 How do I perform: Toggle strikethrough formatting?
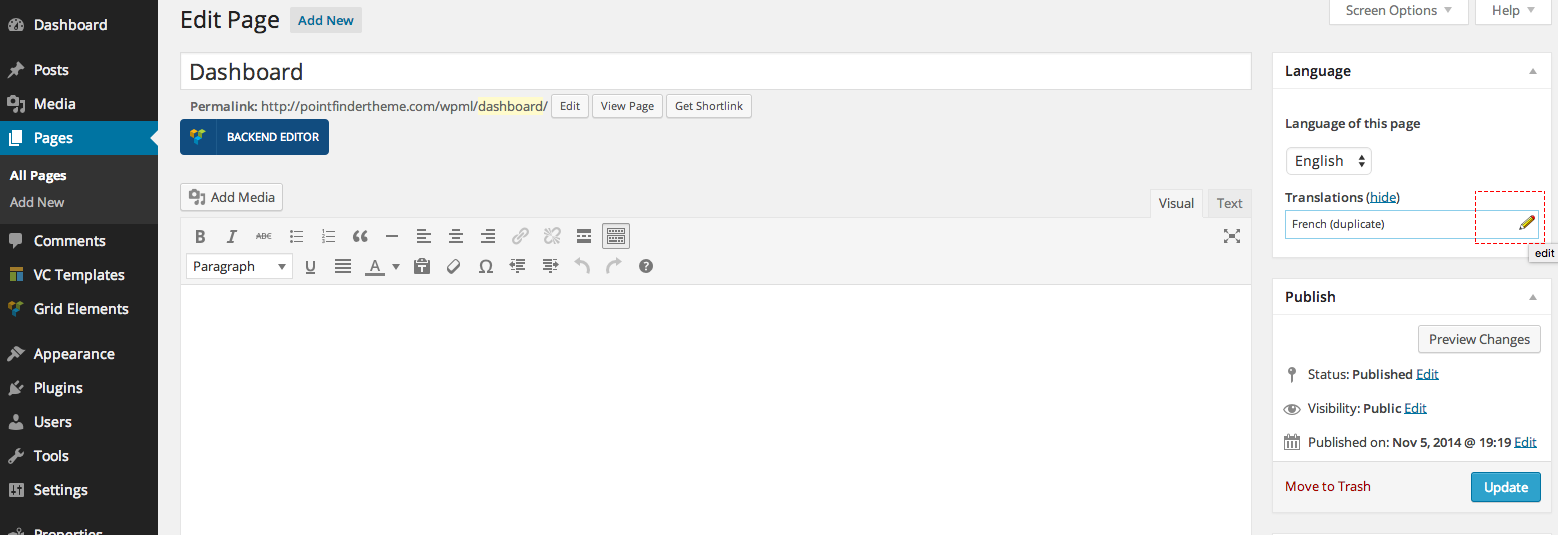point(264,237)
